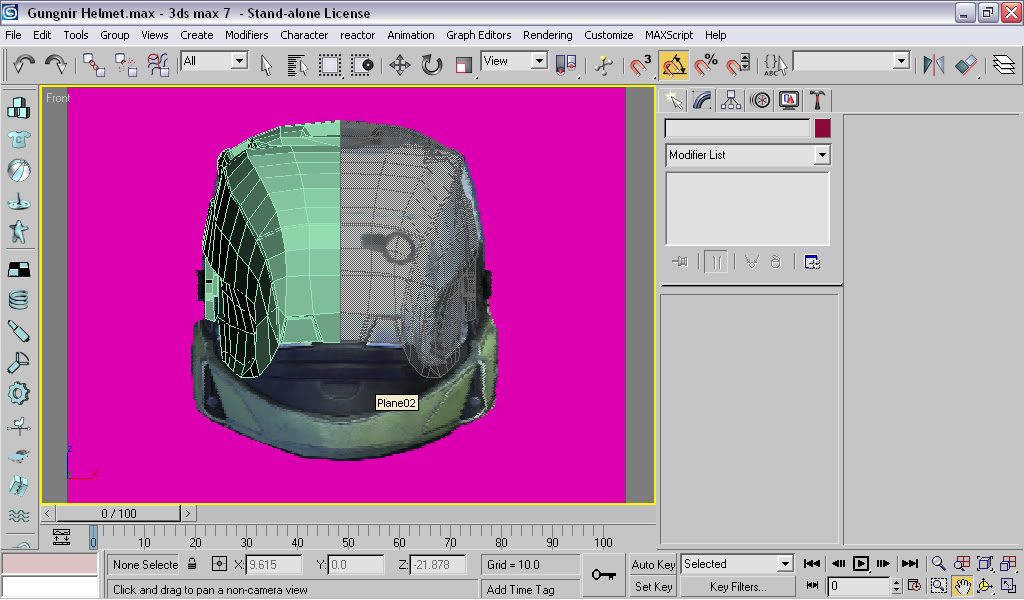
Task: Open the Modifiers menu
Action: click(x=246, y=35)
